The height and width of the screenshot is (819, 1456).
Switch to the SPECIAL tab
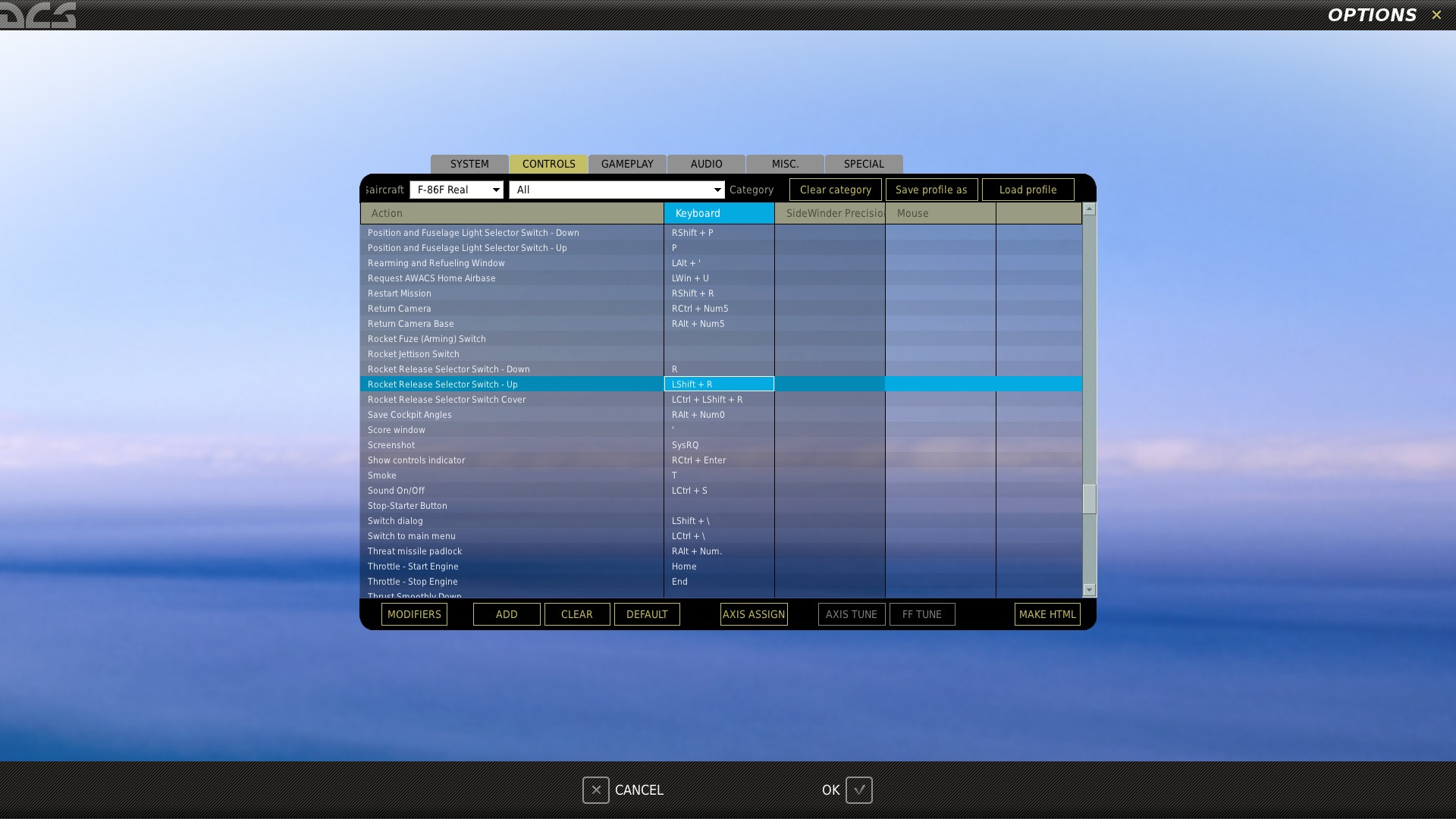click(864, 164)
